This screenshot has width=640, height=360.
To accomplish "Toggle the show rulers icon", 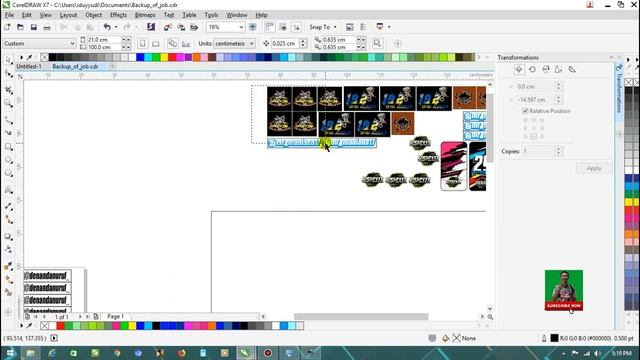I will click(x=269, y=27).
